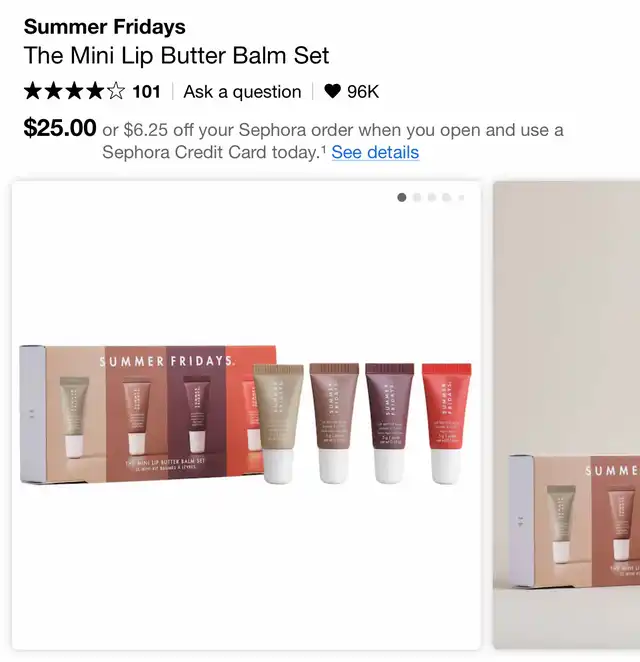Select the fourth carousel indicator dot
The image size is (640, 662).
pyautogui.click(x=446, y=197)
